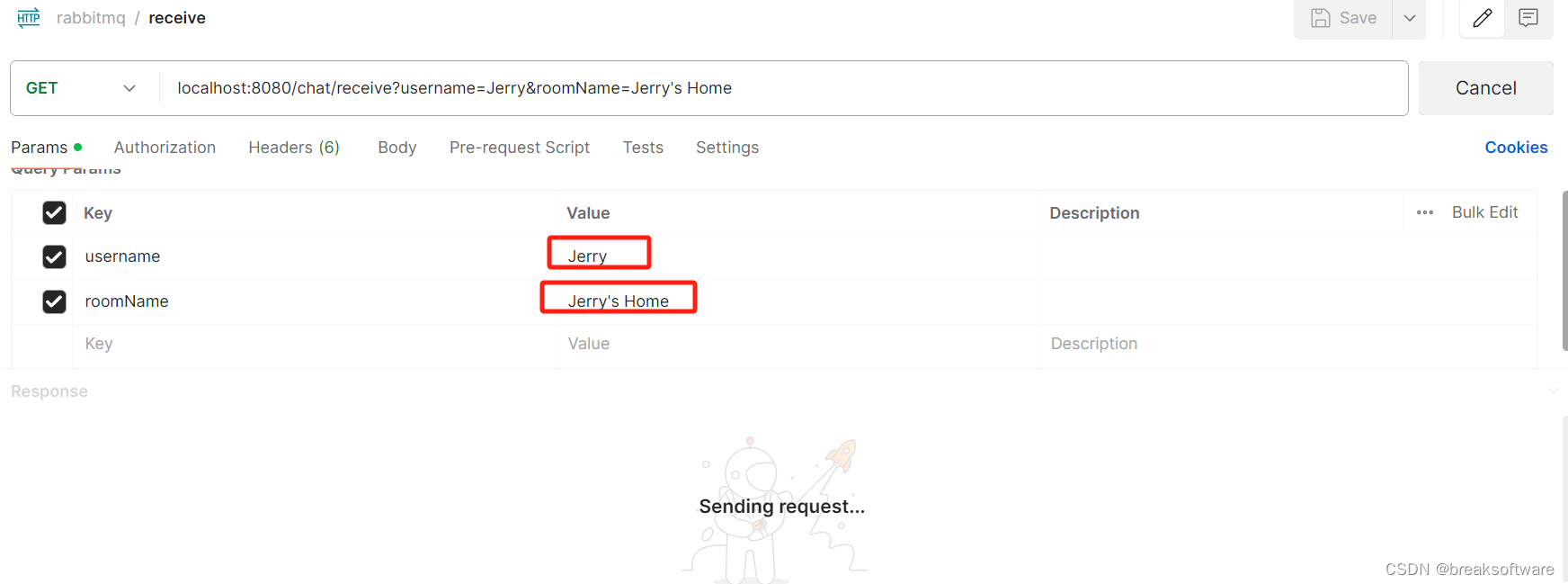
Task: Click the request URL field
Action: click(782, 88)
